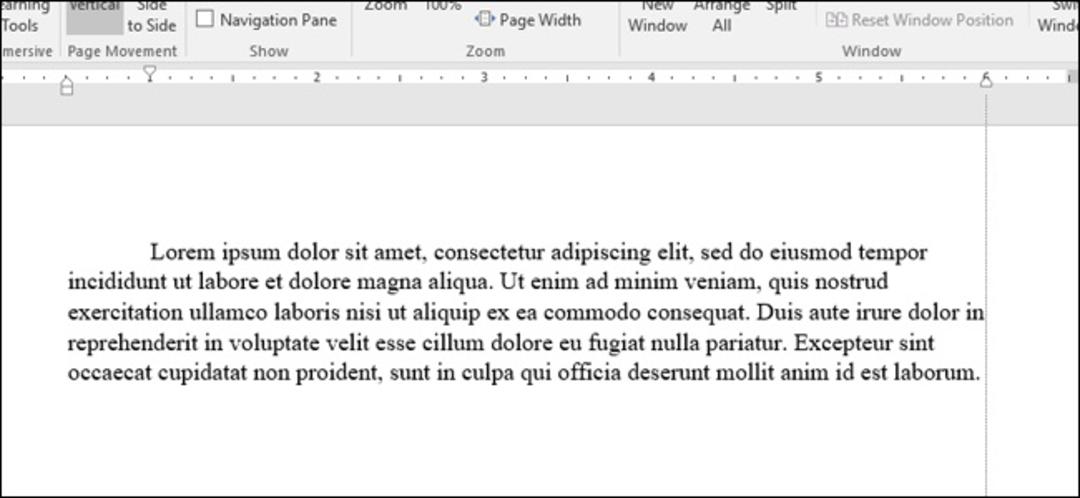The image size is (1080, 498).
Task: Place cursor on the word "Lorem"
Action: [x=183, y=252]
